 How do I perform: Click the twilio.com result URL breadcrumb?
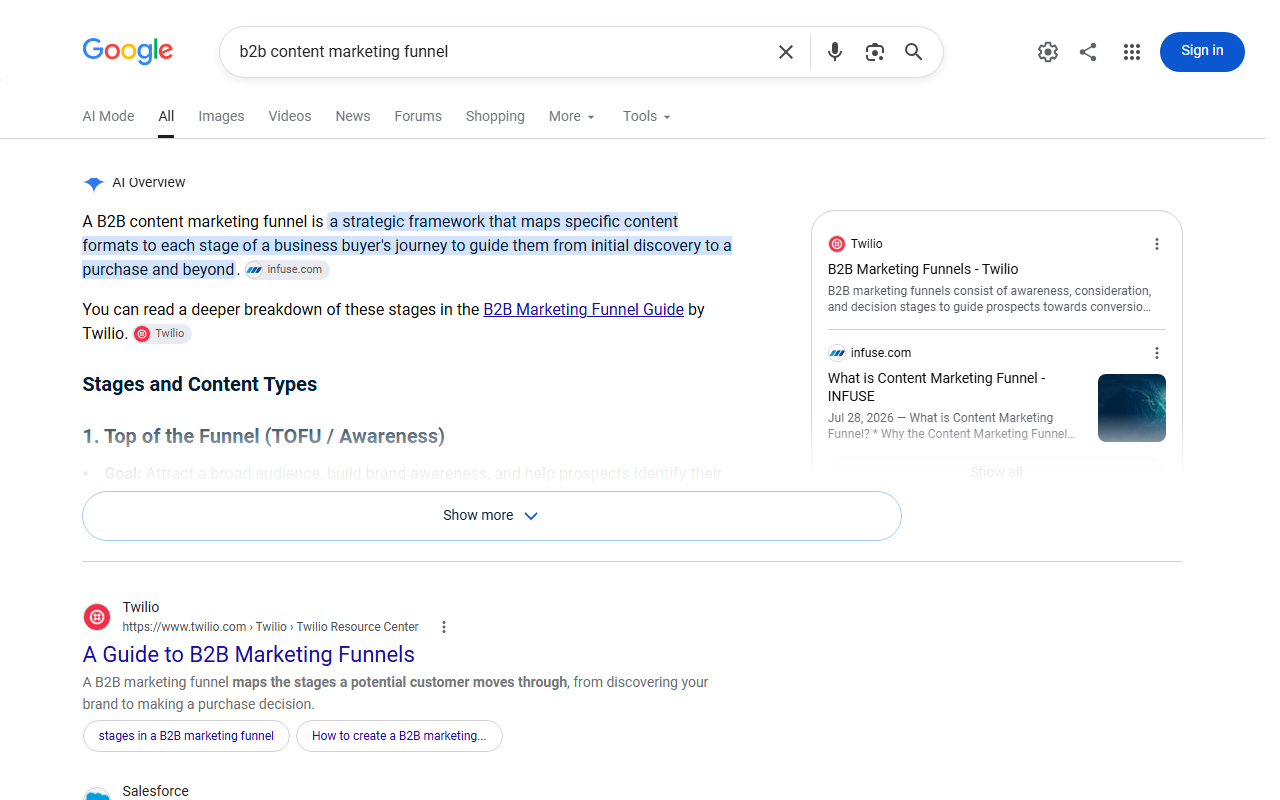pyautogui.click(x=270, y=627)
